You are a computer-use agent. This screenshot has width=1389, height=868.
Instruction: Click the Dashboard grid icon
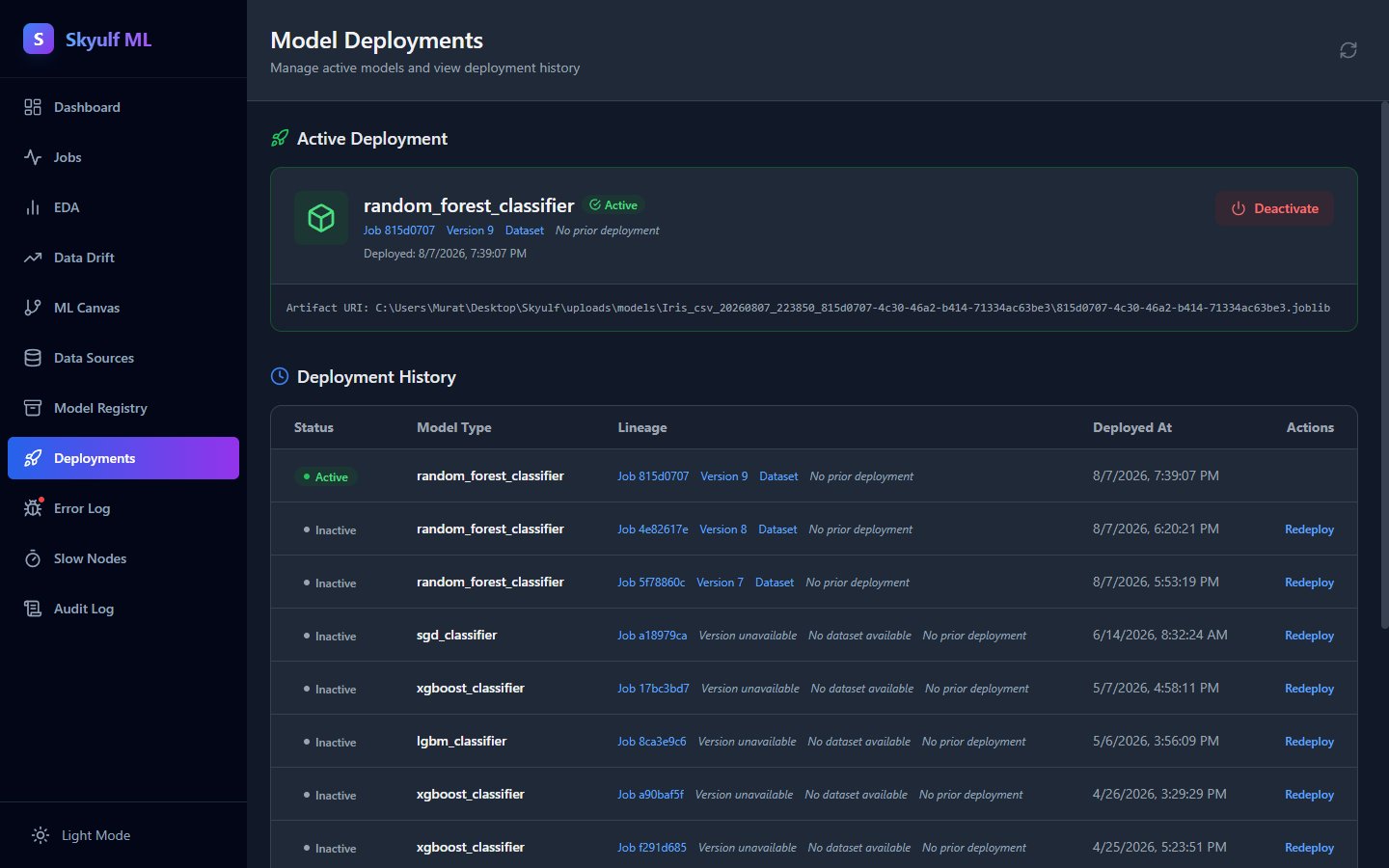33,107
